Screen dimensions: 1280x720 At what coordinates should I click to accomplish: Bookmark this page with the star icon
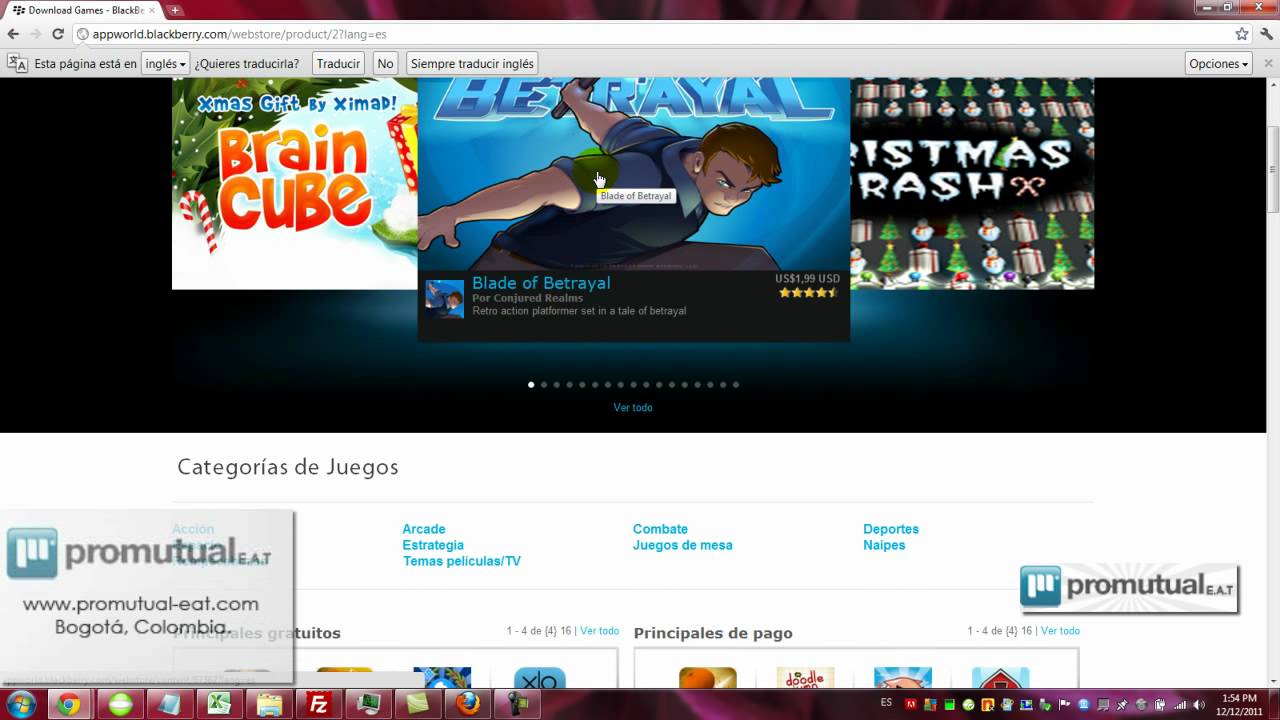1242,34
